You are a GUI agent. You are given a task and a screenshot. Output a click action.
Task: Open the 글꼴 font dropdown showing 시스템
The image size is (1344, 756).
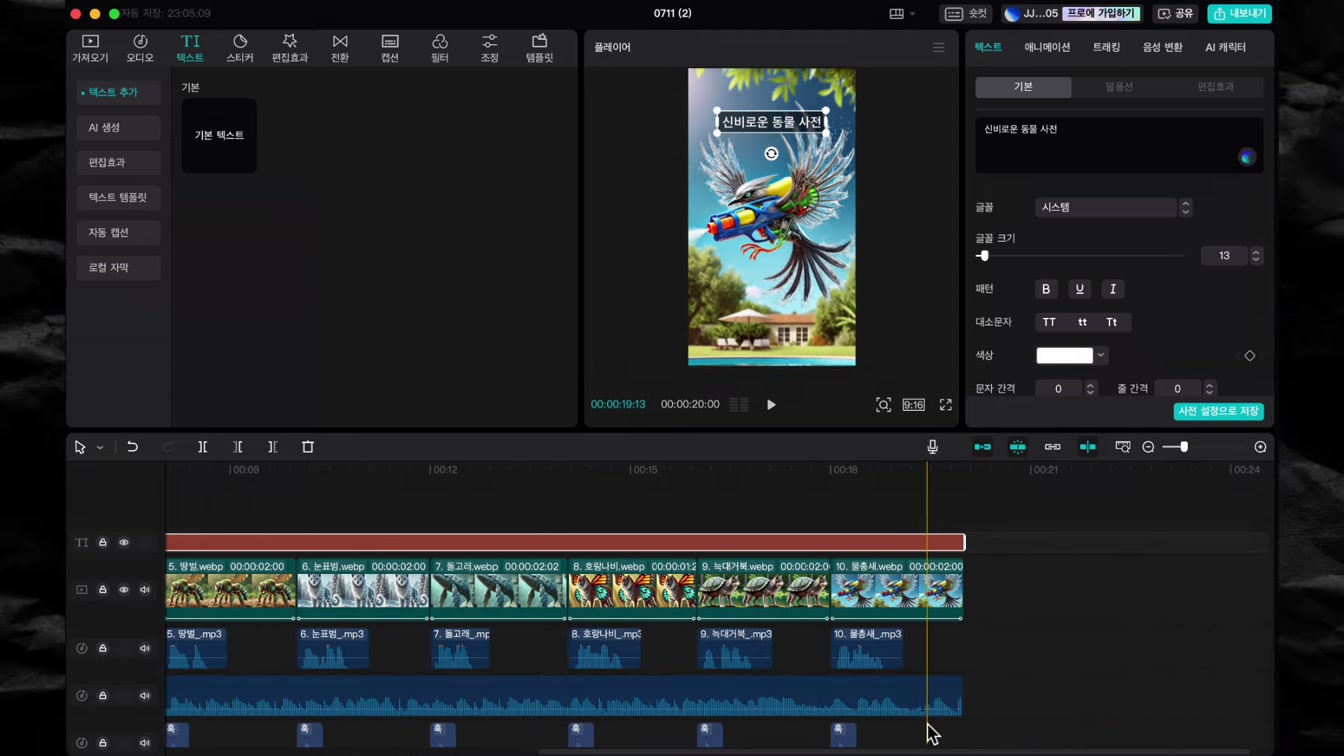pyautogui.click(x=1113, y=208)
